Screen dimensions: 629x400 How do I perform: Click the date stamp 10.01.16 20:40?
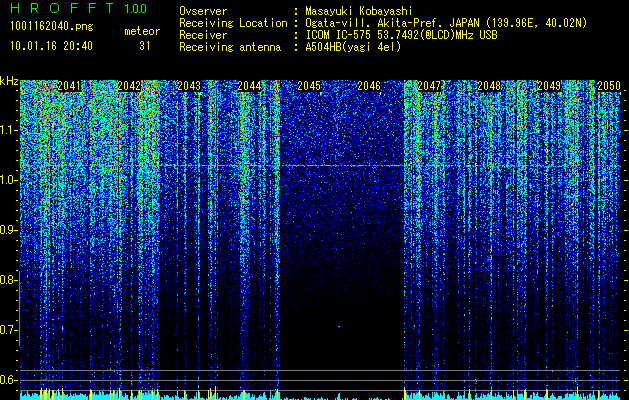(x=51, y=46)
